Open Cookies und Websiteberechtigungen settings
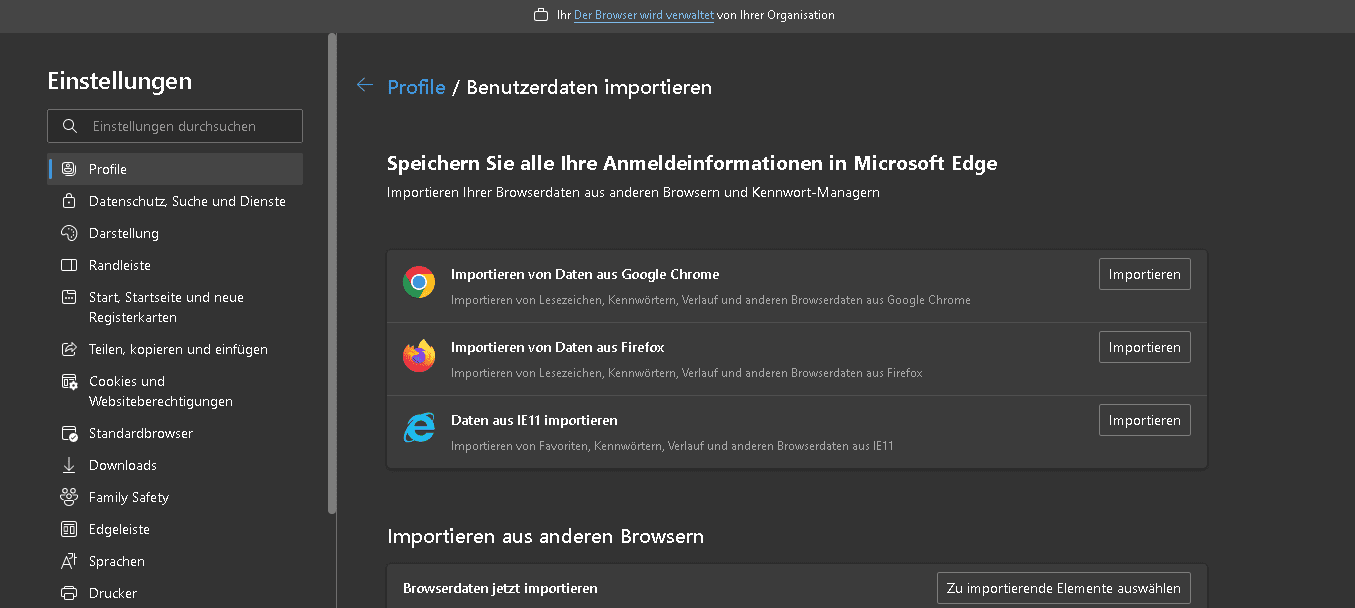This screenshot has width=1355, height=608. click(x=160, y=391)
